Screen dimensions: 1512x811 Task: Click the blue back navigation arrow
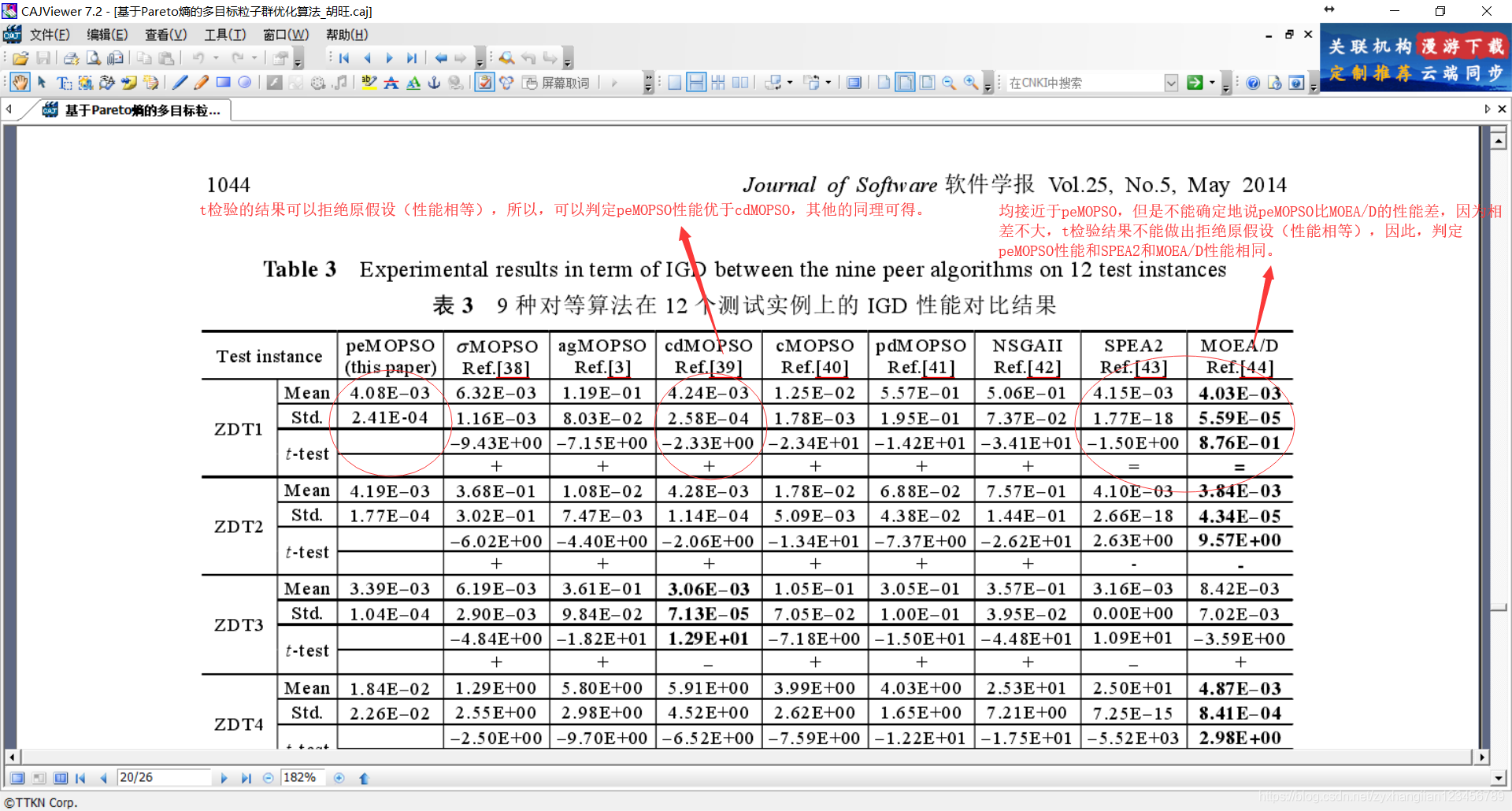441,58
